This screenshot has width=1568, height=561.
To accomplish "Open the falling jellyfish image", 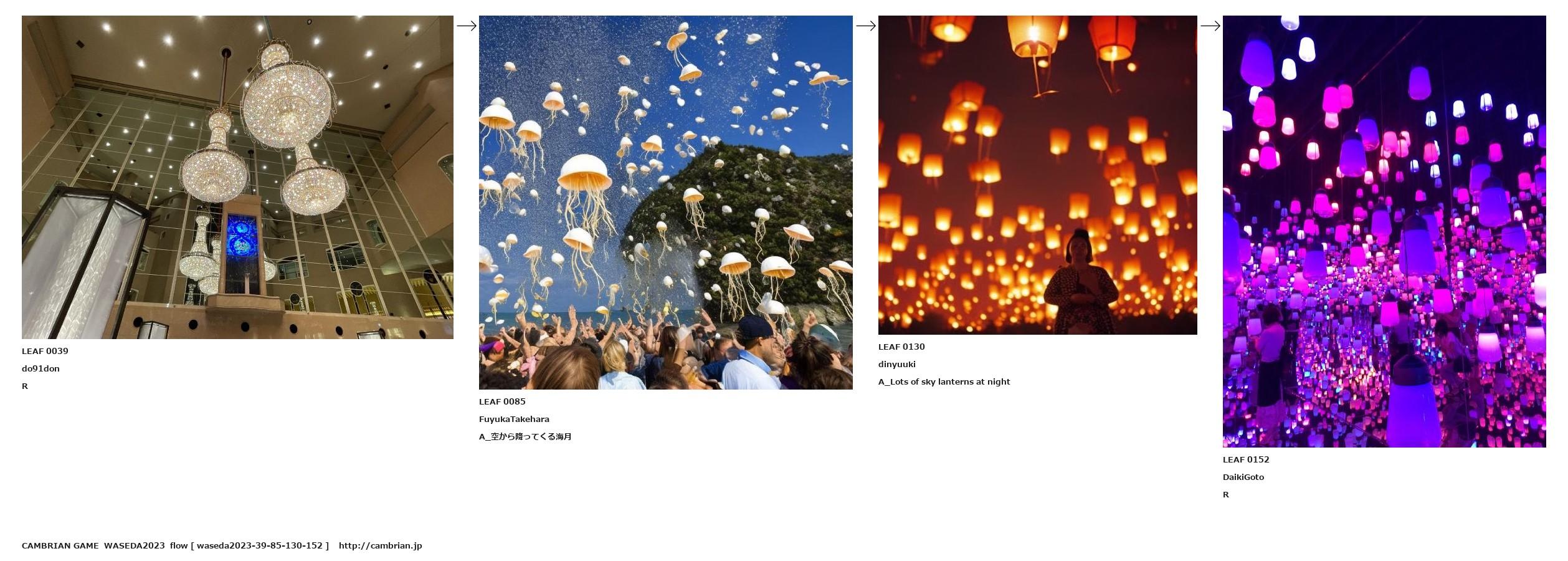I will coord(665,203).
